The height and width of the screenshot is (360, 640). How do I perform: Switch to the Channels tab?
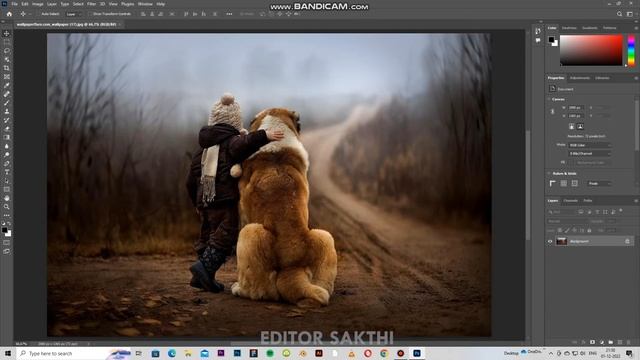point(571,201)
